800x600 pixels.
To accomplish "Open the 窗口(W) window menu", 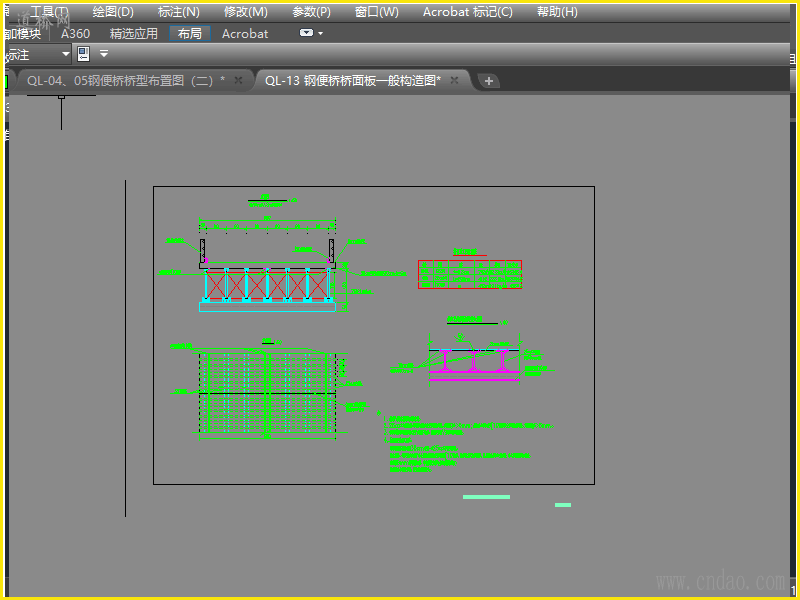I will pyautogui.click(x=376, y=12).
